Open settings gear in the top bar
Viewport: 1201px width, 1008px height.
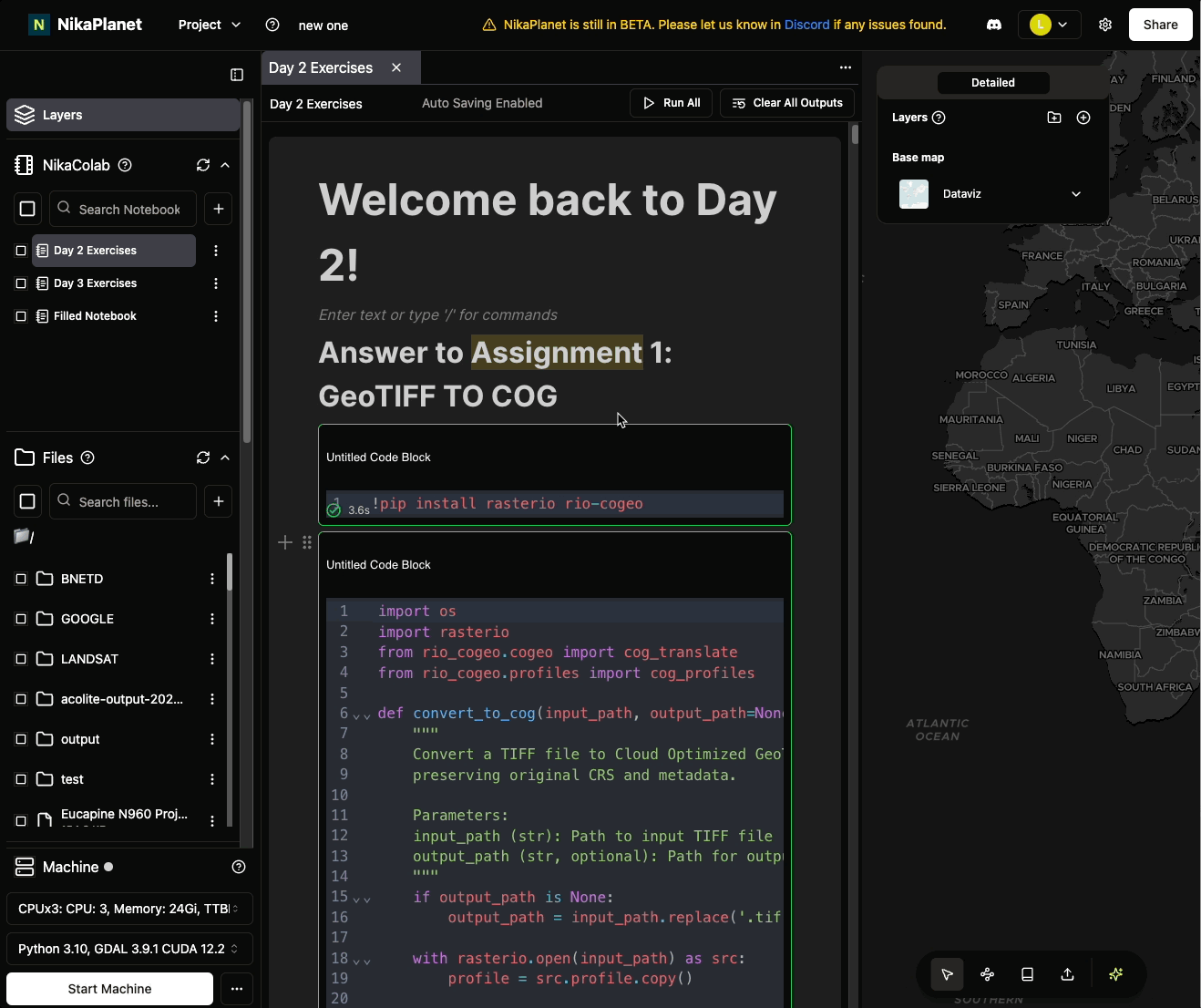pyautogui.click(x=1105, y=25)
